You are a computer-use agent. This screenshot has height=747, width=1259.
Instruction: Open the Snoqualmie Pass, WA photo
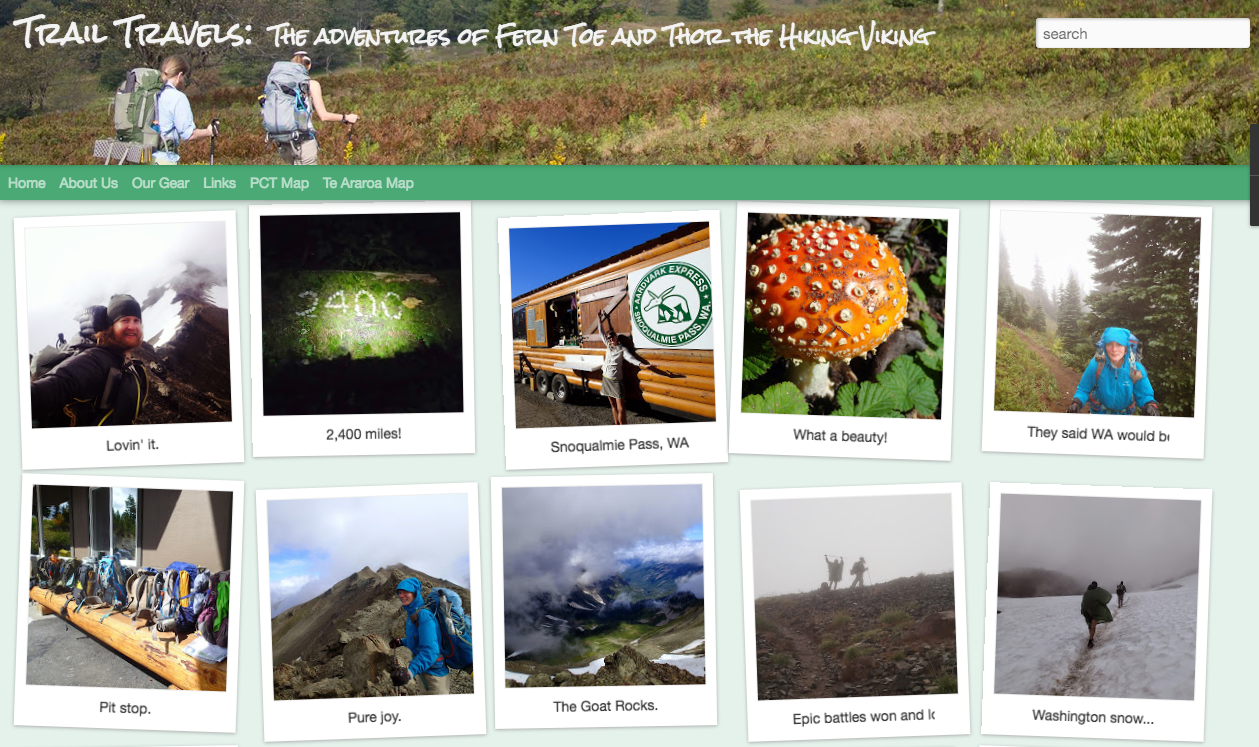(x=614, y=324)
